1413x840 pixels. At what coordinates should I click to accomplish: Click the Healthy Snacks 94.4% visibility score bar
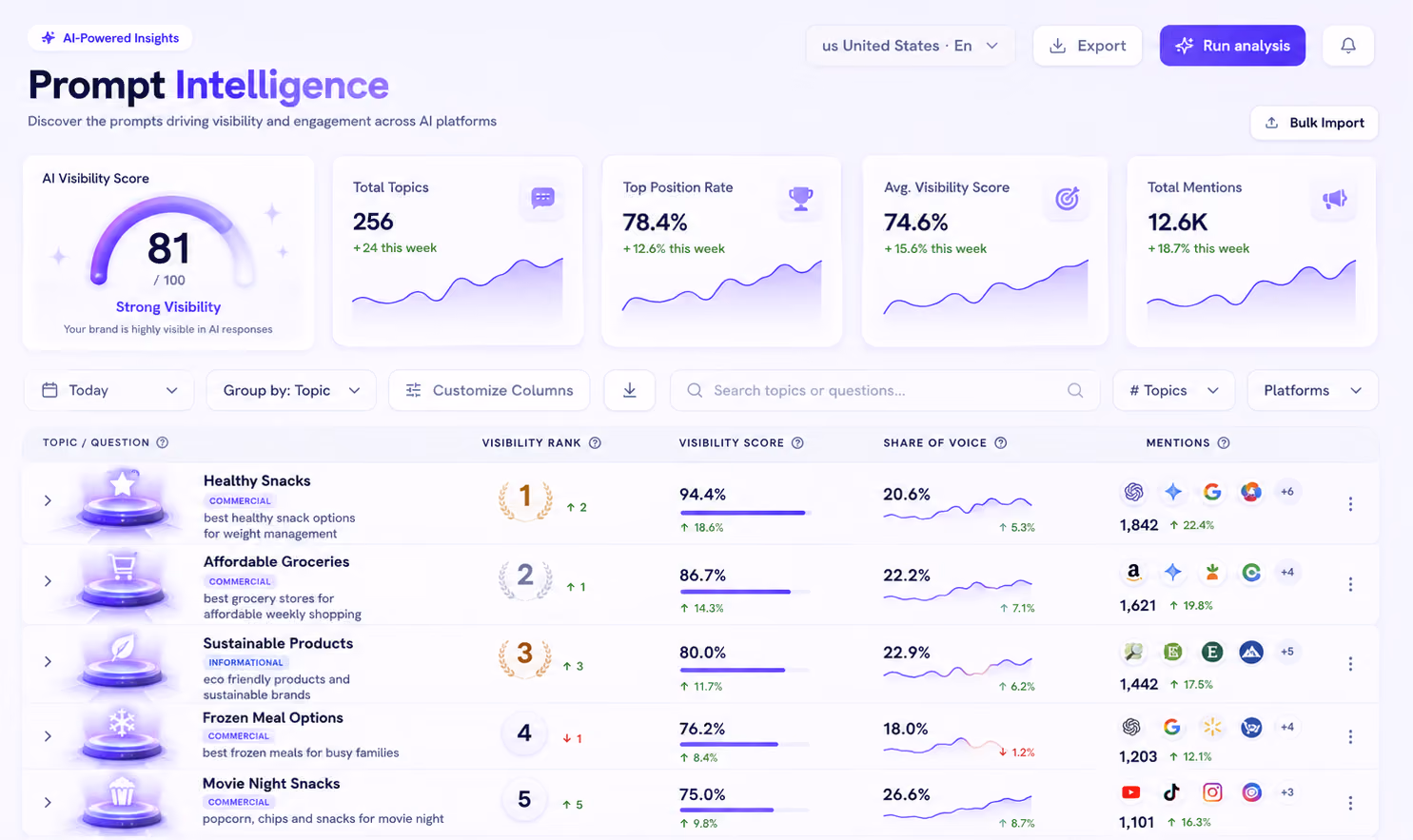pyautogui.click(x=744, y=513)
